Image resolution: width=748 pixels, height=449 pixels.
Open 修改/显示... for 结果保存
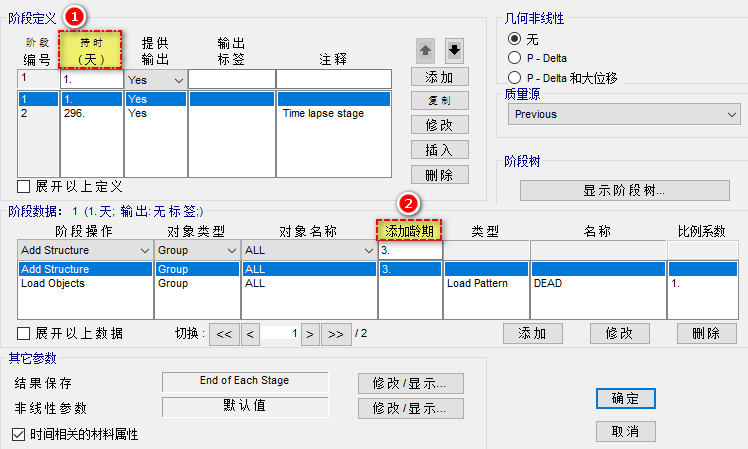pos(410,382)
